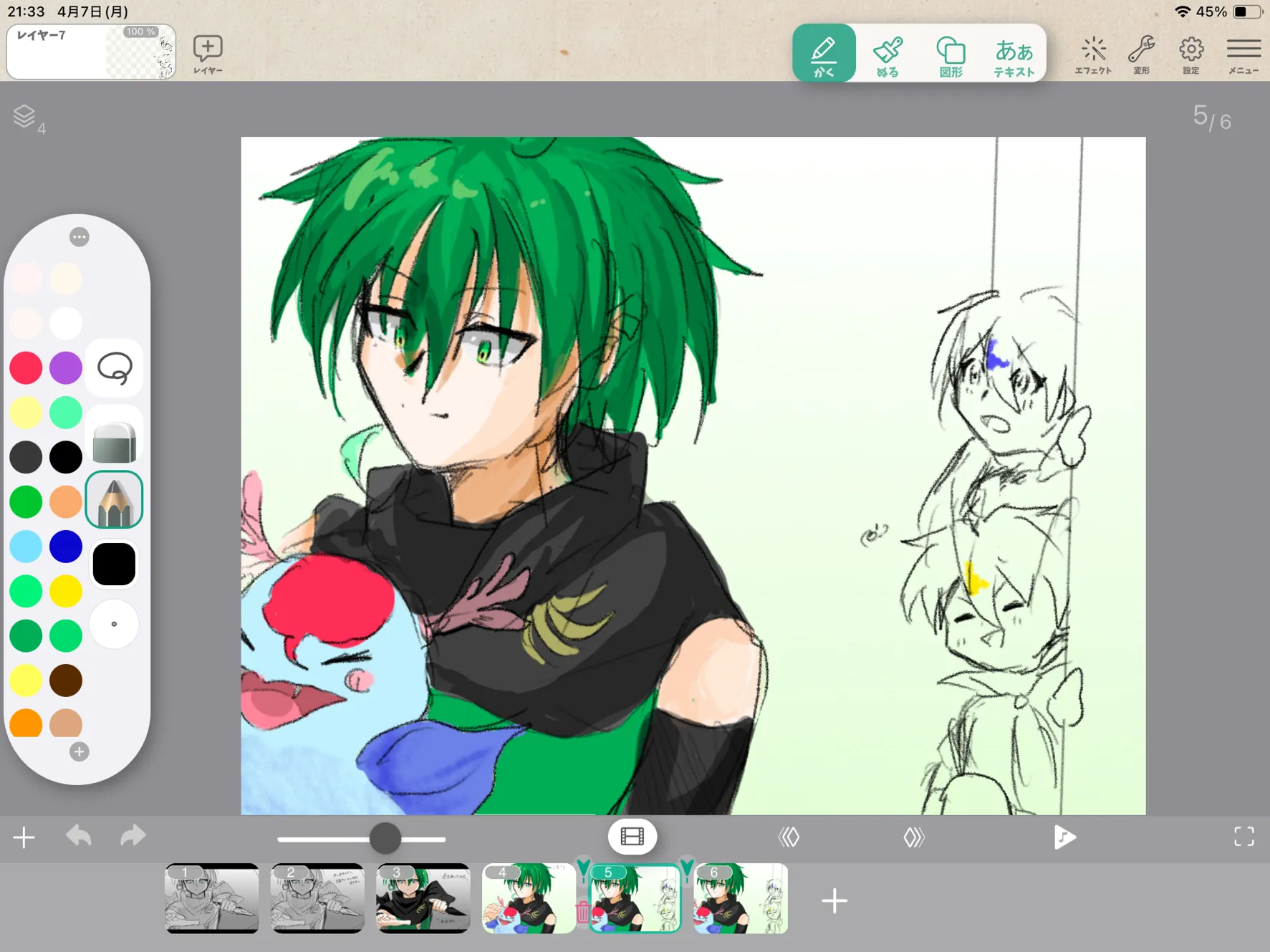Click the zoom slider handle
Image resolution: width=1270 pixels, height=952 pixels.
[385, 838]
